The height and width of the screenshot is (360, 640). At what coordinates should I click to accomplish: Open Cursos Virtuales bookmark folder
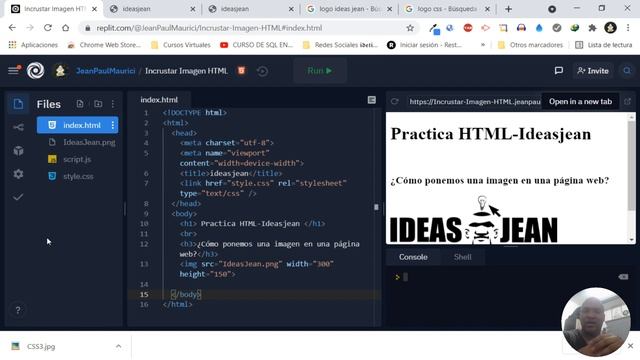coord(181,45)
